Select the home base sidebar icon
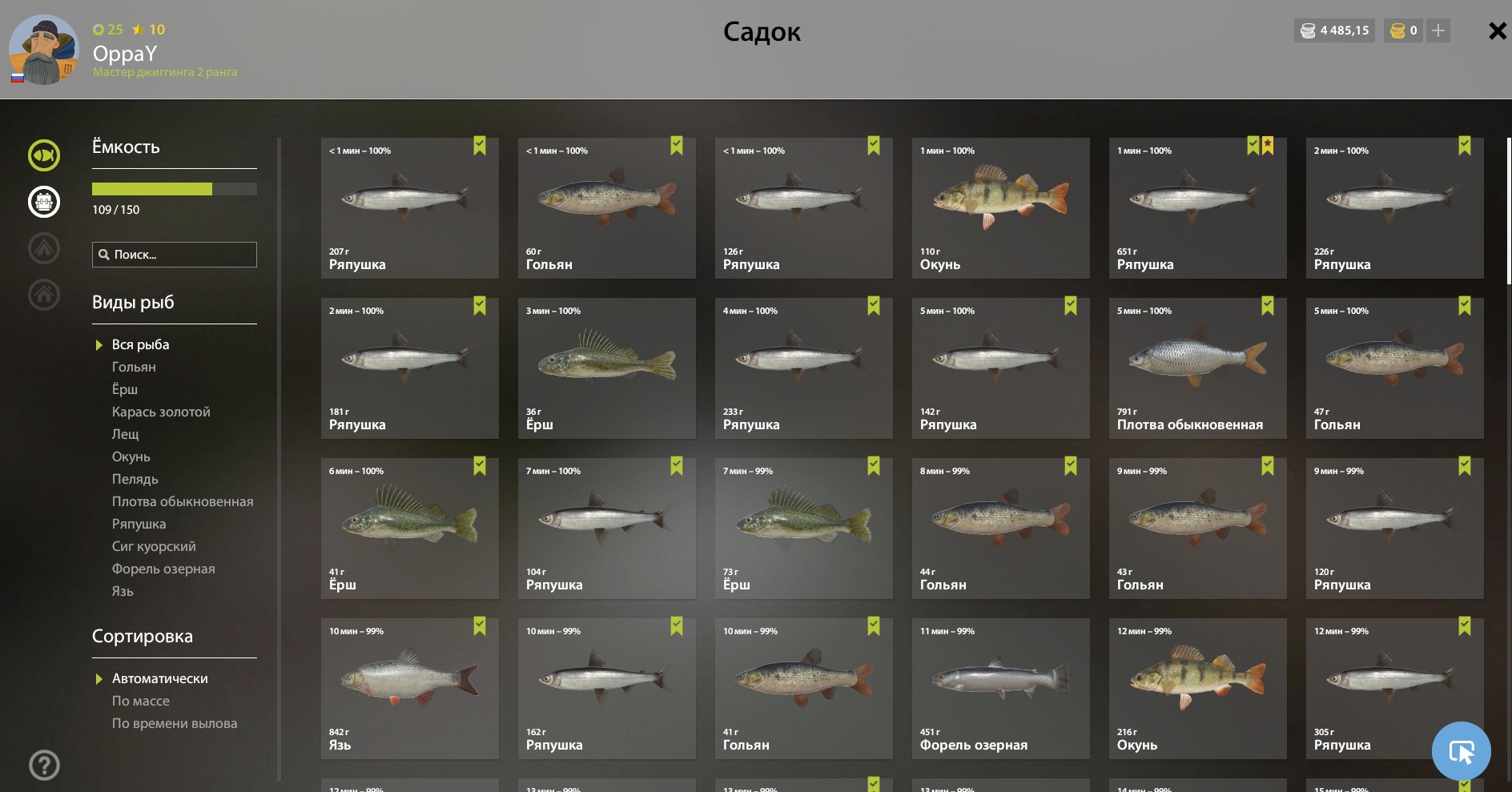Viewport: 1512px width, 792px height. 44,295
